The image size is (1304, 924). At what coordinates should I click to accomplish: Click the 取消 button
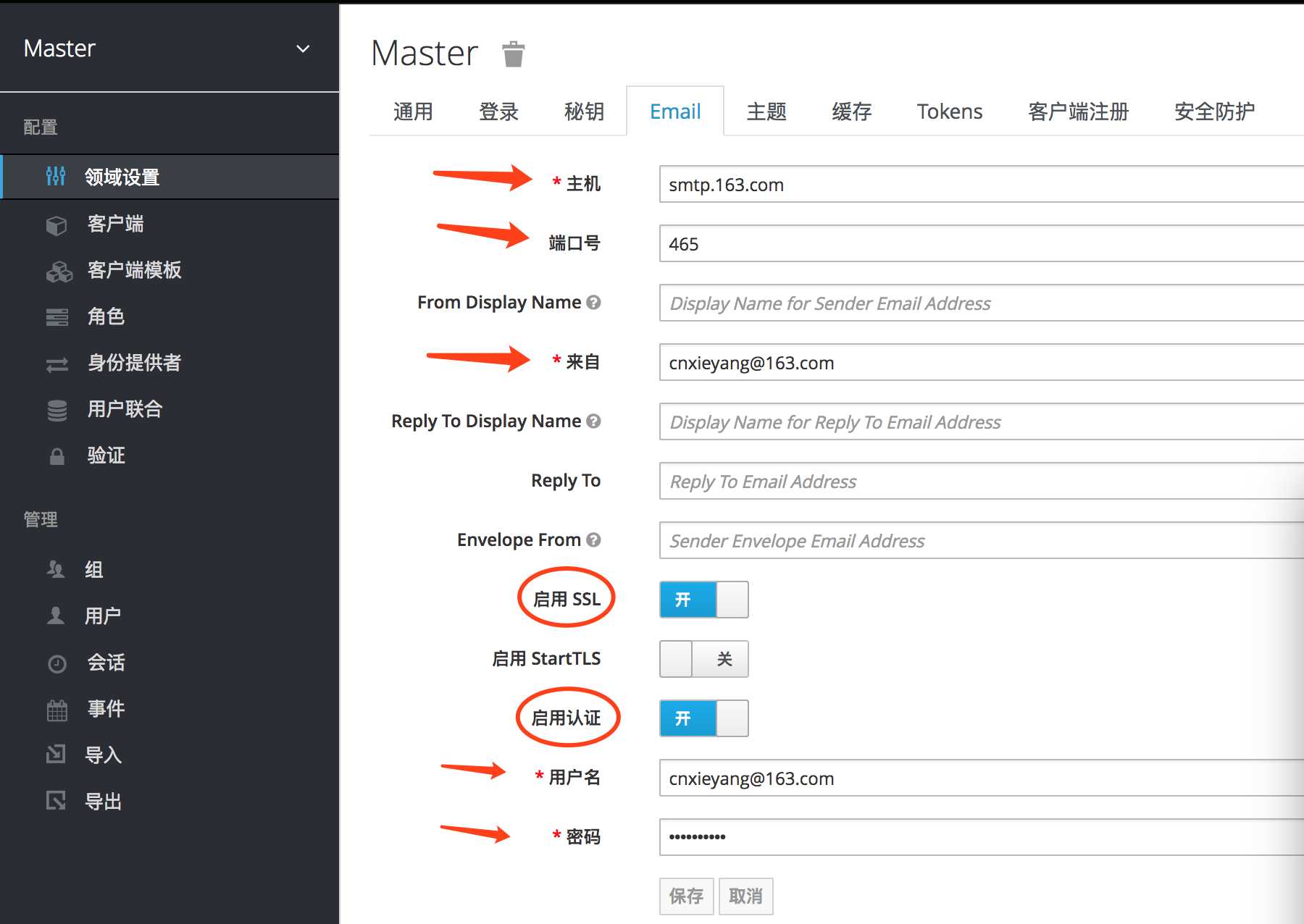click(746, 896)
